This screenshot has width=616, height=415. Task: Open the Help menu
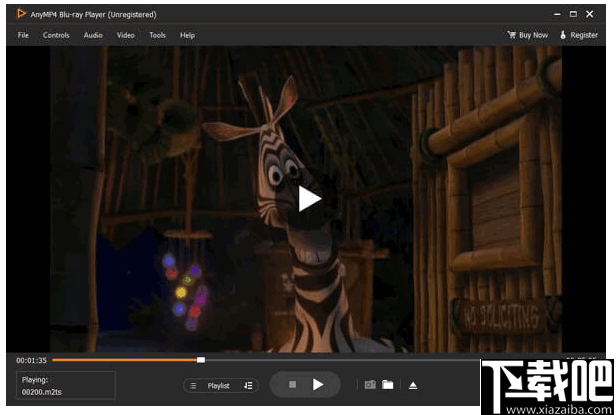pos(187,35)
